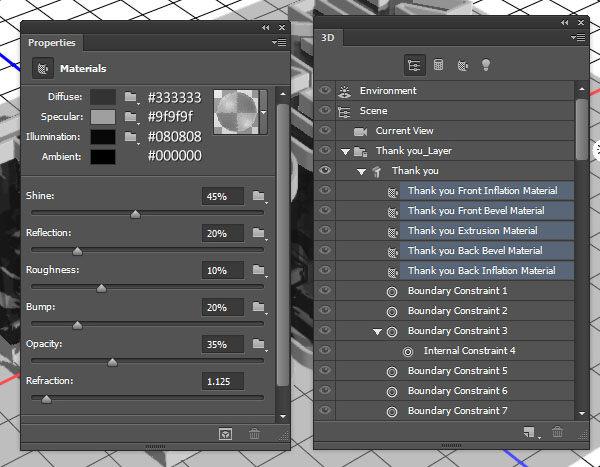Click the Materials icon in Properties header
This screenshot has width=600, height=467.
42,69
